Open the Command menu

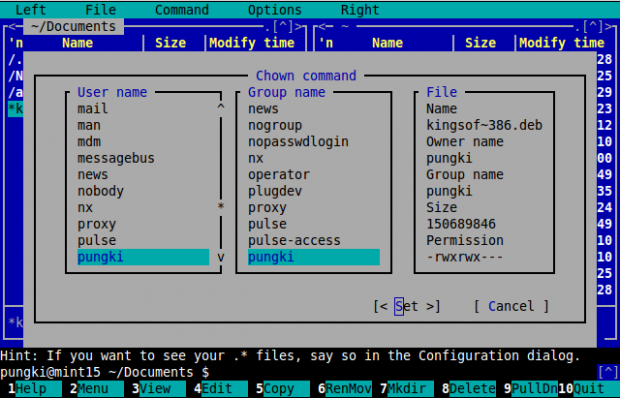pos(181,10)
